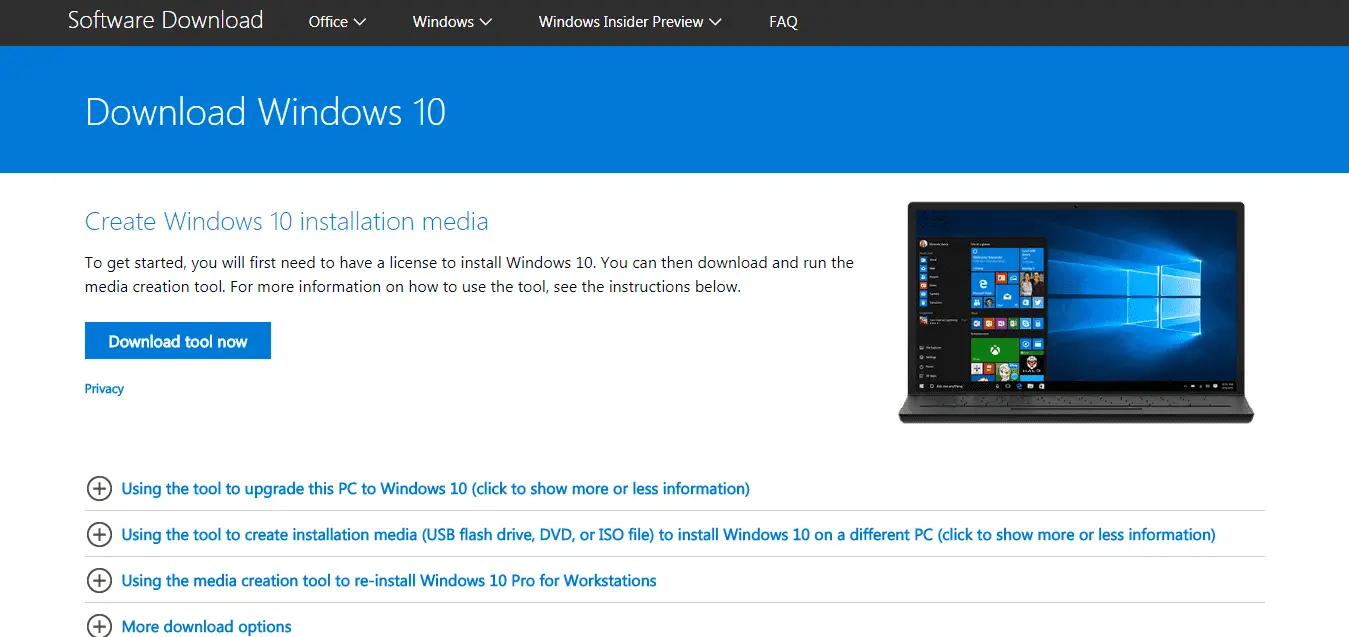Click the 'To get started' intro paragraph

[x=469, y=275]
